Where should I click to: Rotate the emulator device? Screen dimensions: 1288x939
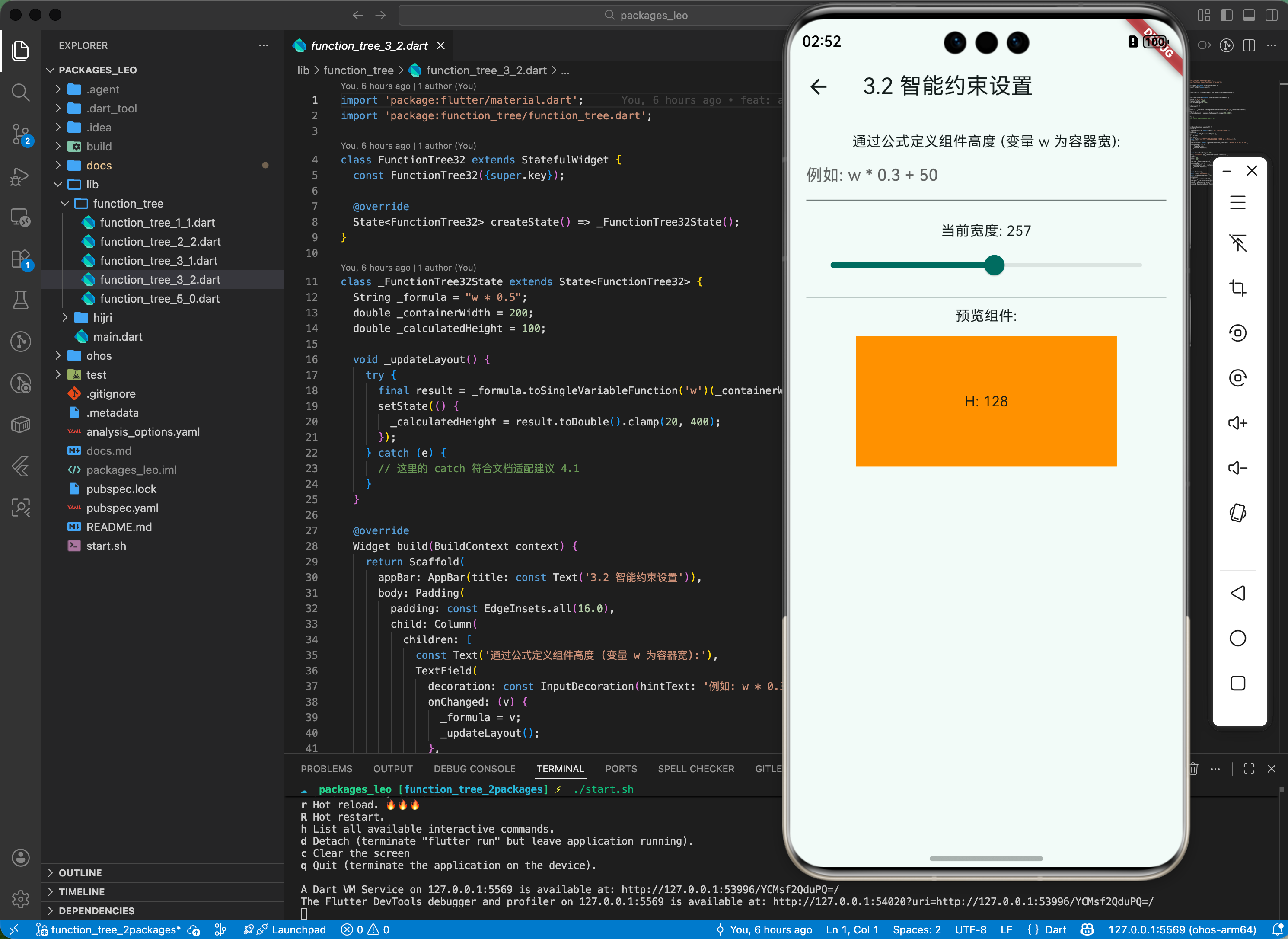click(x=1237, y=513)
